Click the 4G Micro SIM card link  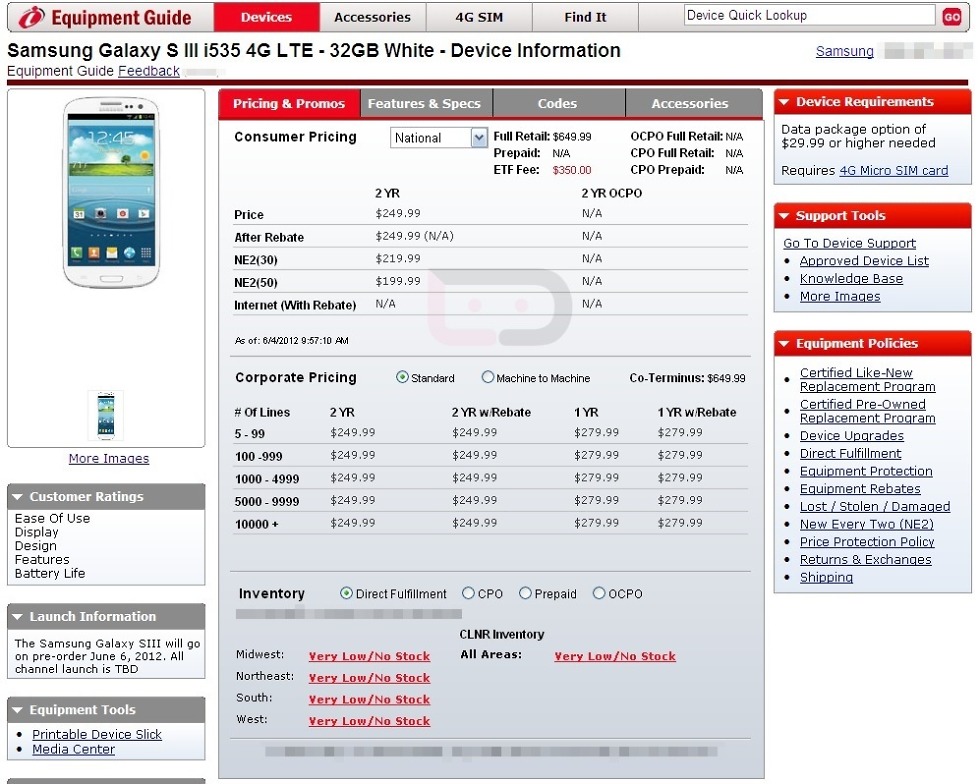pos(893,171)
